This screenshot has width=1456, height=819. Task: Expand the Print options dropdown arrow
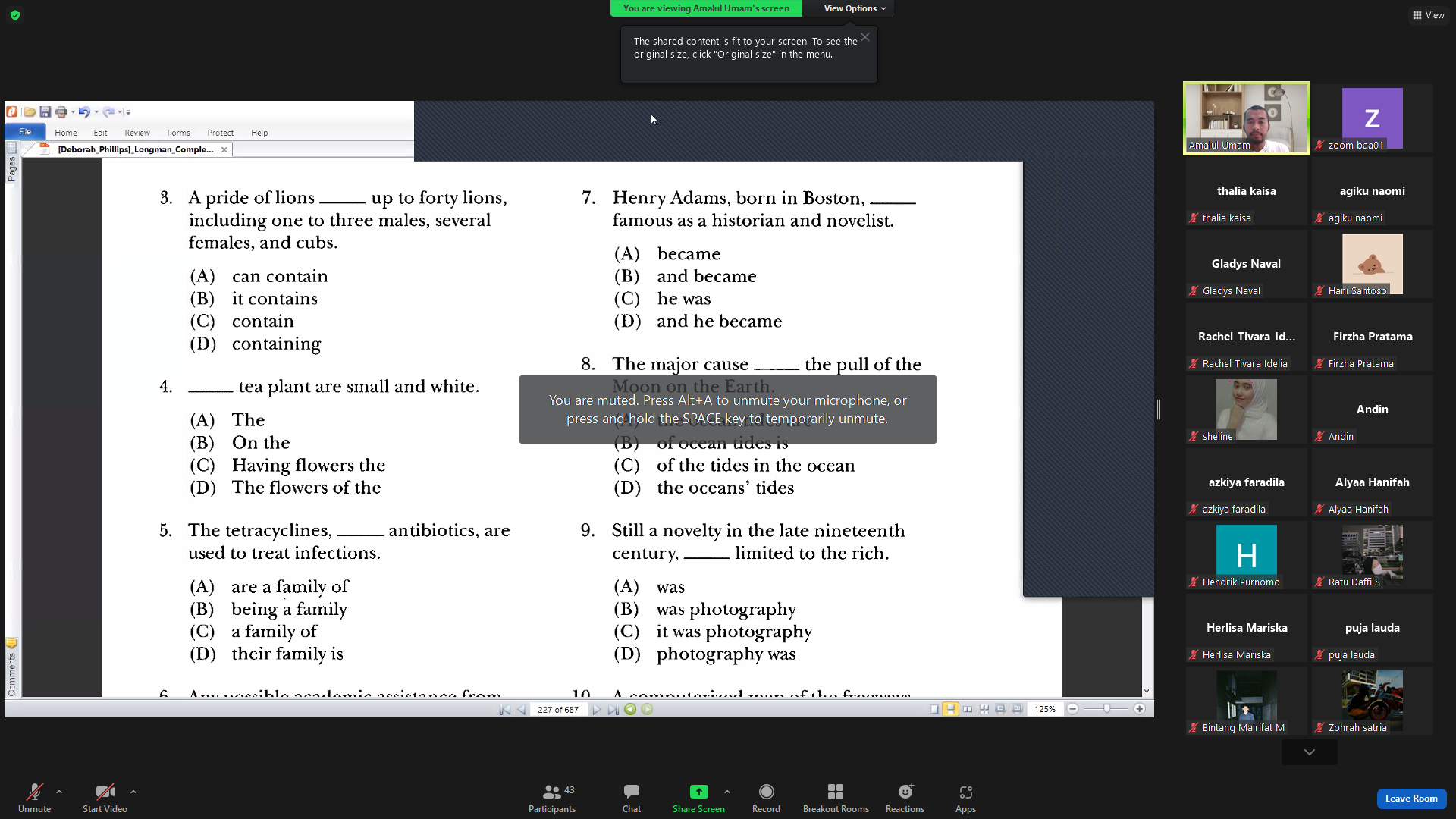(x=73, y=112)
